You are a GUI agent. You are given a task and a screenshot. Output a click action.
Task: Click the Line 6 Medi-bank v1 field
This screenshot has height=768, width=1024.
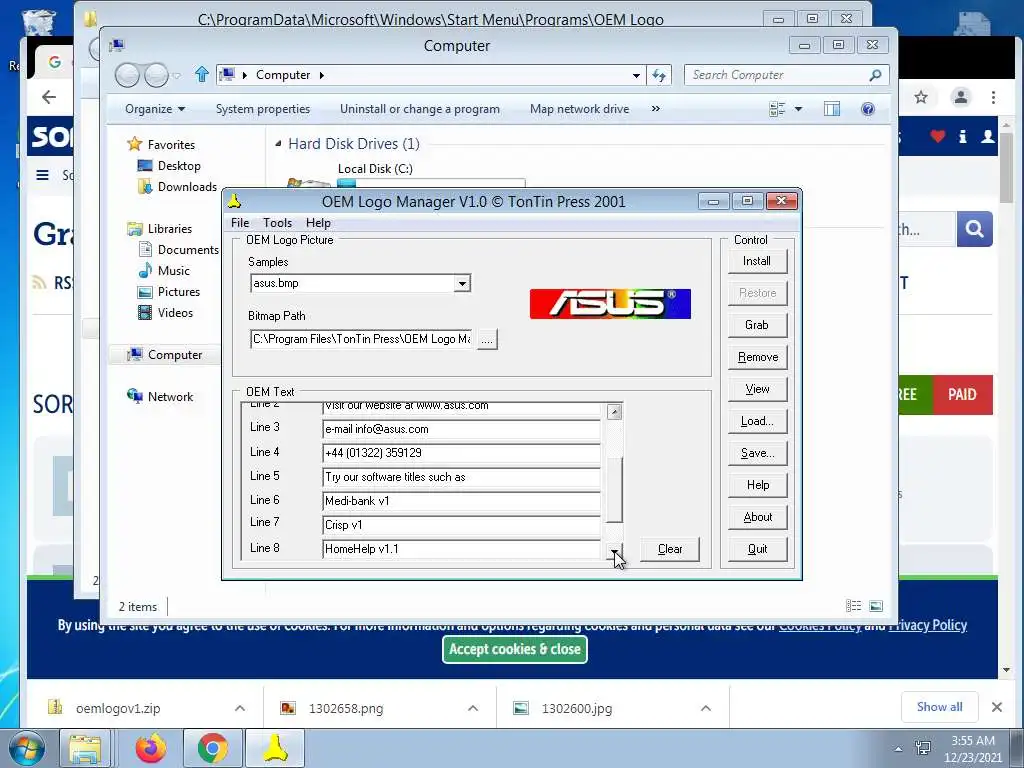461,501
